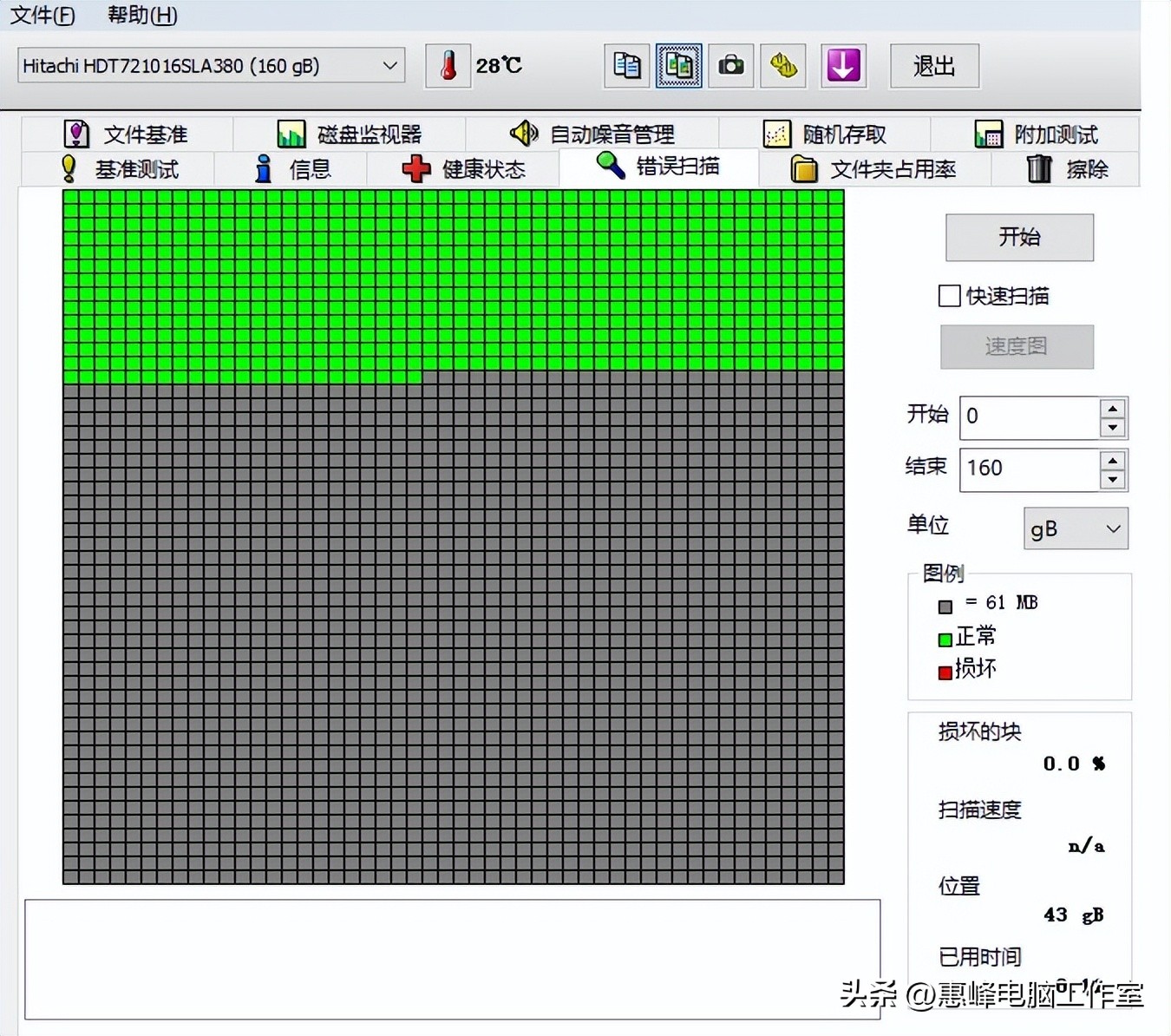Open the 文件(F) menu
Screen dimensions: 1171x1036
43,15
